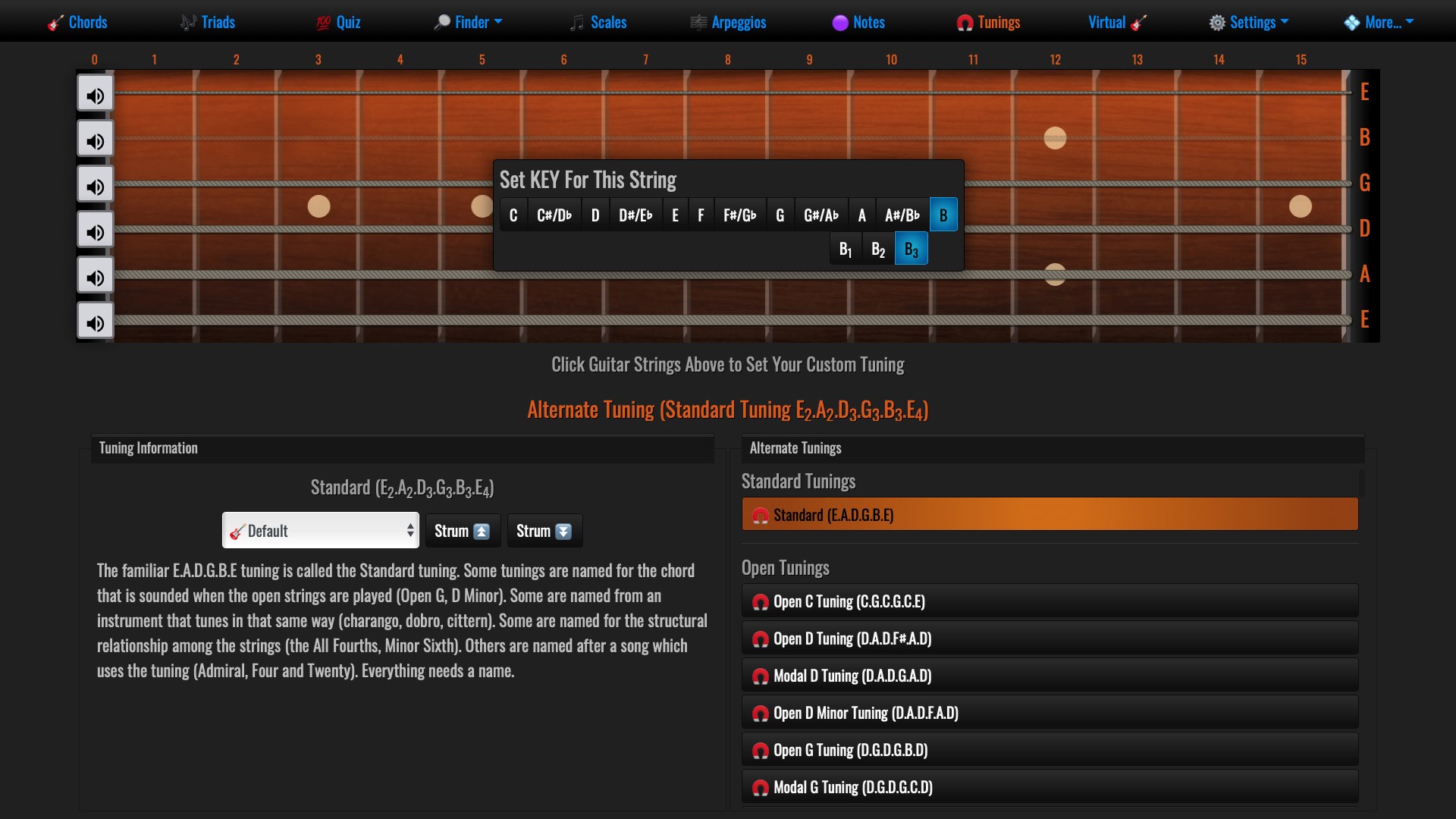Play sound for the D string
1456x819 pixels.
[x=96, y=231]
